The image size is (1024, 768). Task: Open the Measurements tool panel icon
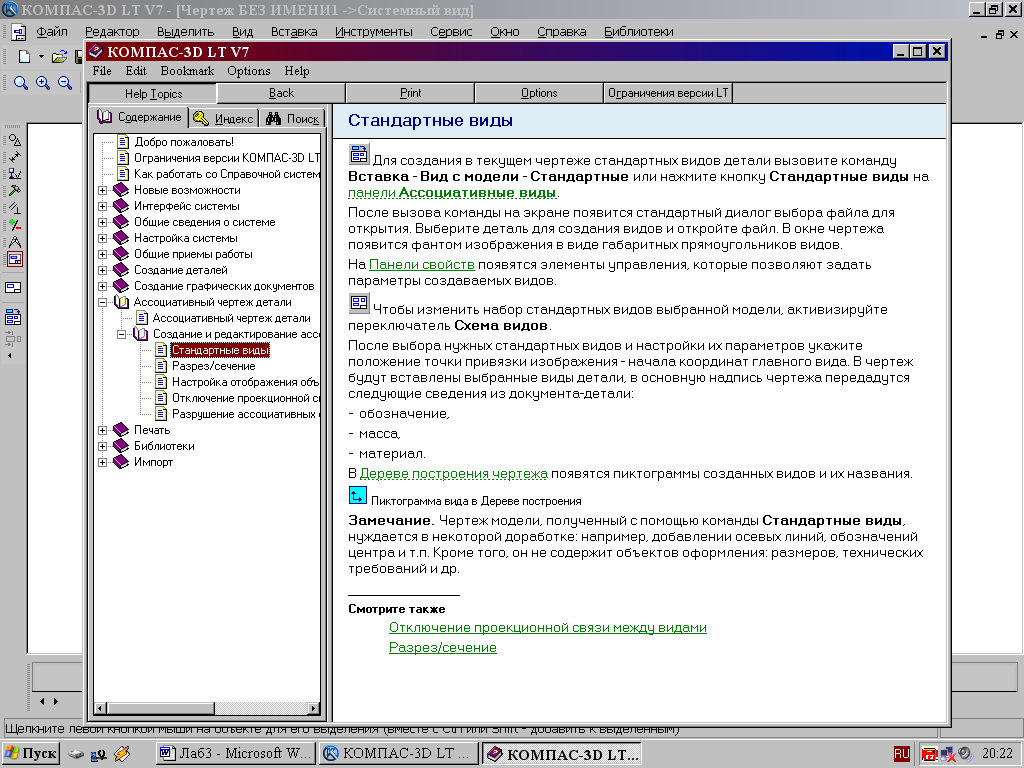click(14, 225)
